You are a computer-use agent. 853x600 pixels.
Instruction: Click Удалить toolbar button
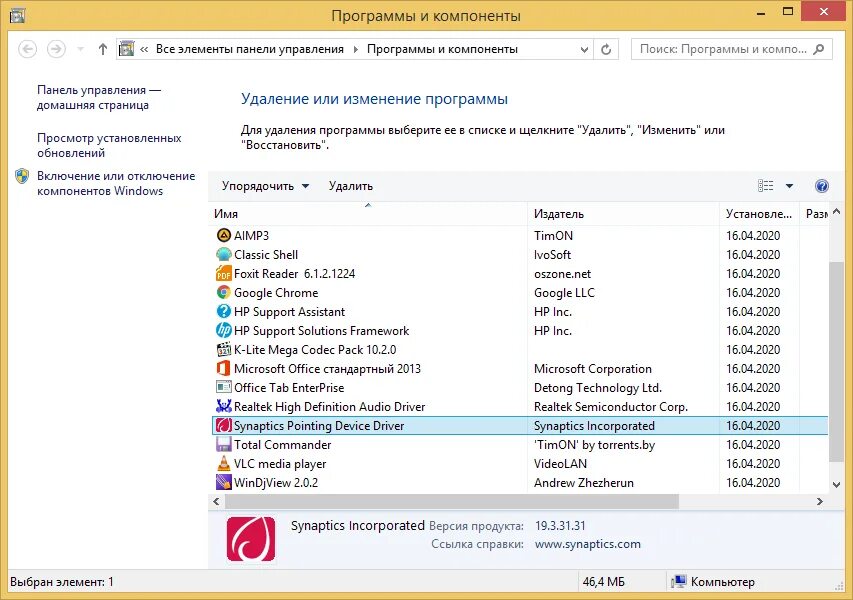click(x=351, y=186)
